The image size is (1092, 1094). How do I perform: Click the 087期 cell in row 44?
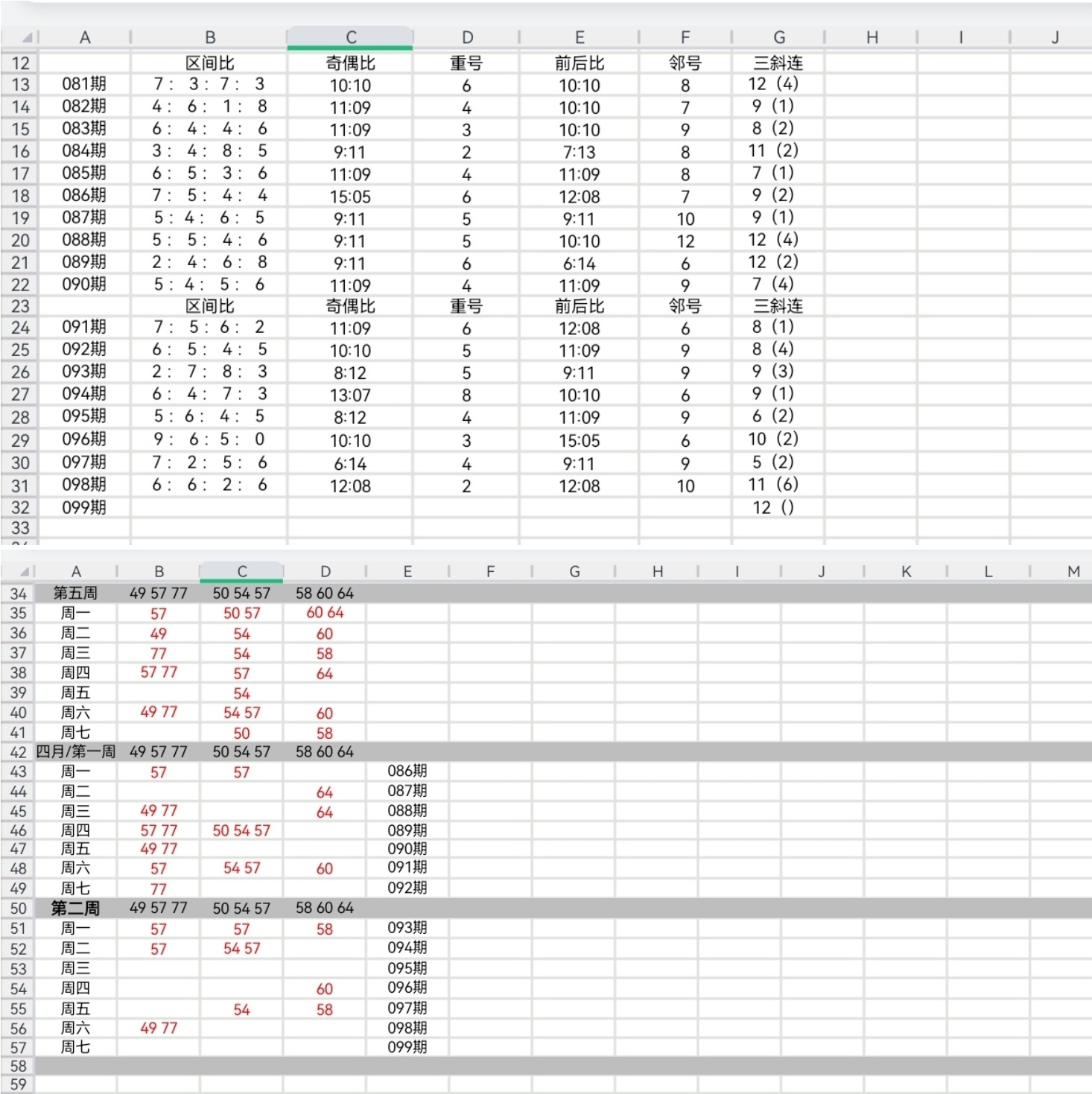click(x=407, y=791)
